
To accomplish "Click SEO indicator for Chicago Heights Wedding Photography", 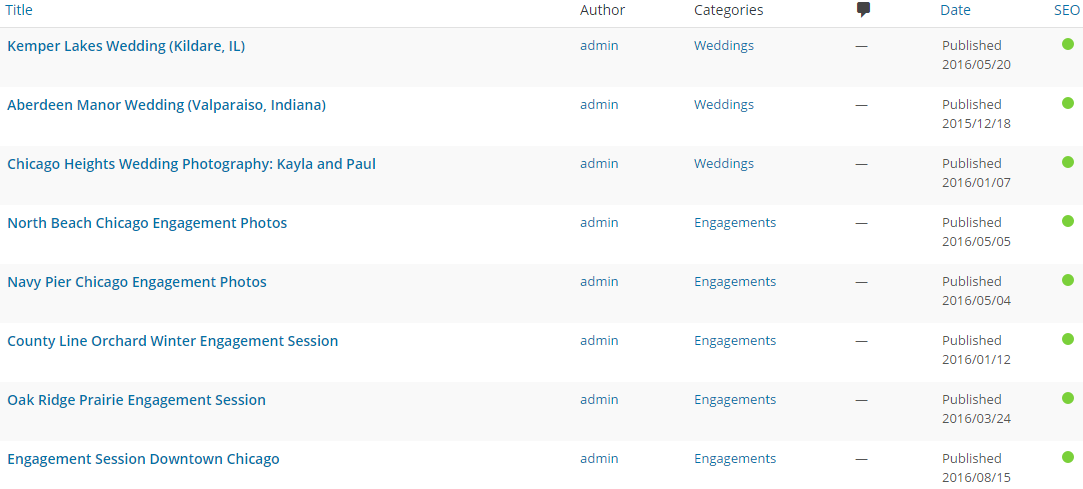I will 1068,162.
